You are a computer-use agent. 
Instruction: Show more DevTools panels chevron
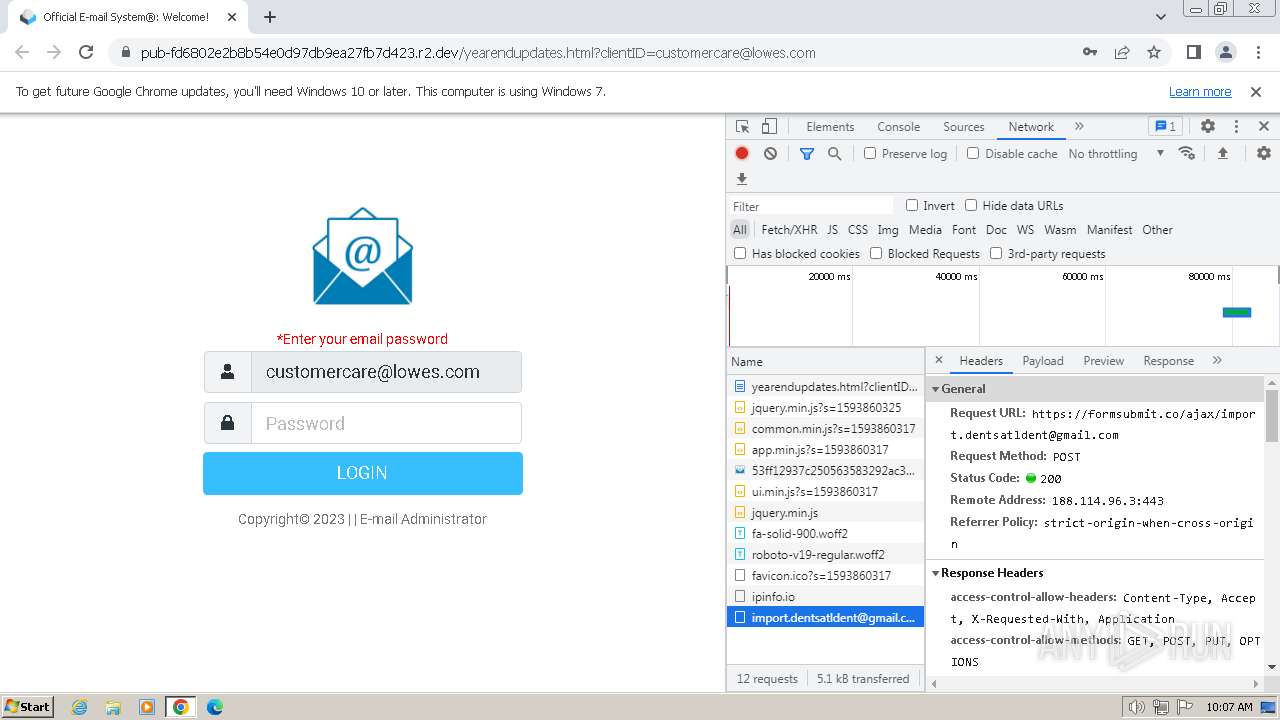(1079, 127)
